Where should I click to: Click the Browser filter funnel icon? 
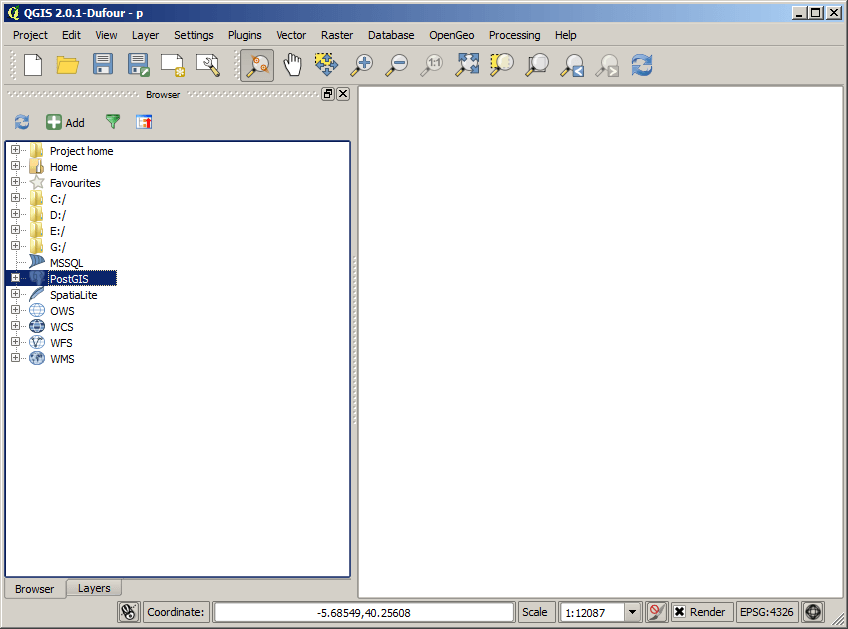[112, 122]
